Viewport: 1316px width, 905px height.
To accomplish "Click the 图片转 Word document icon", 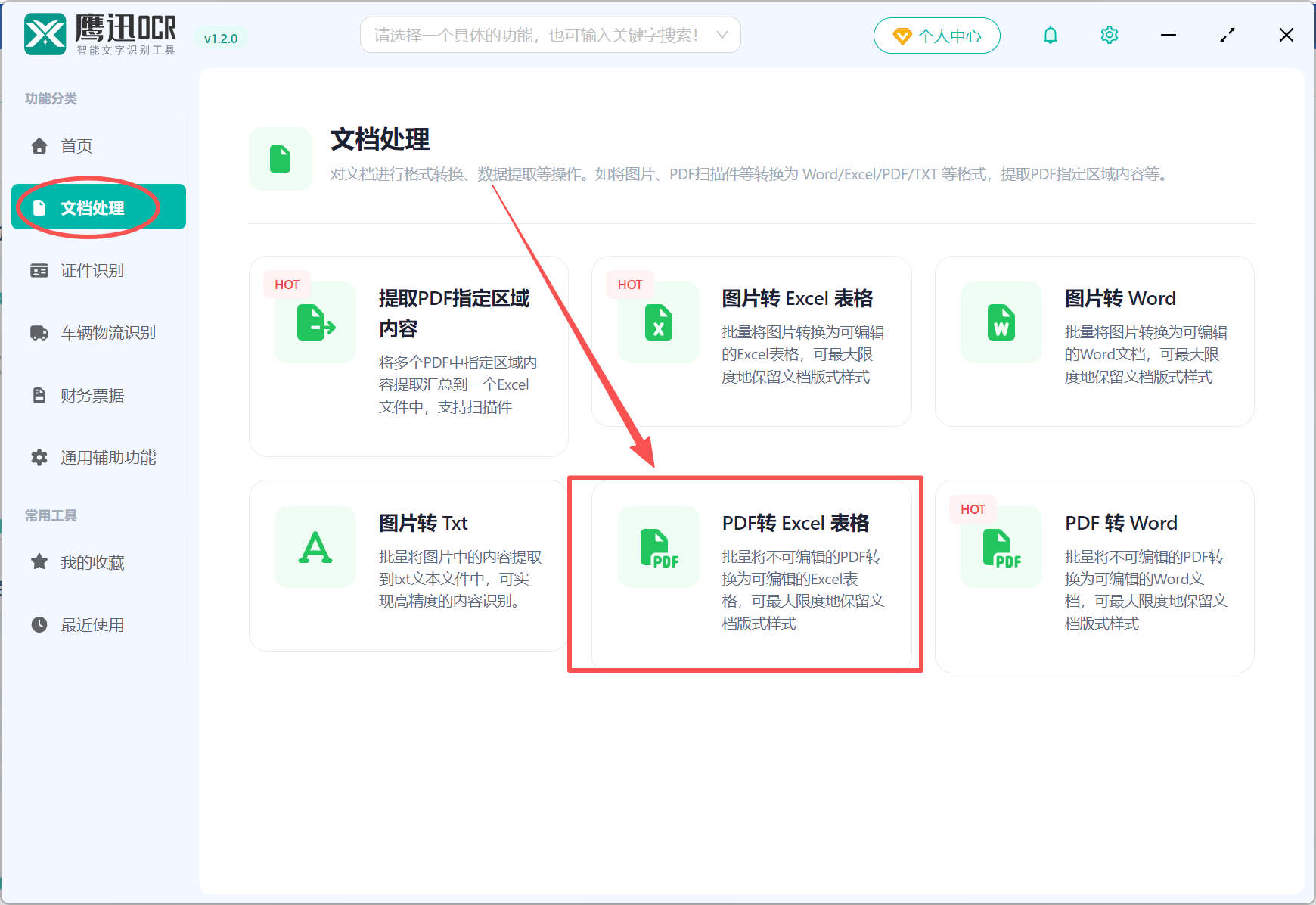I will click(1001, 323).
